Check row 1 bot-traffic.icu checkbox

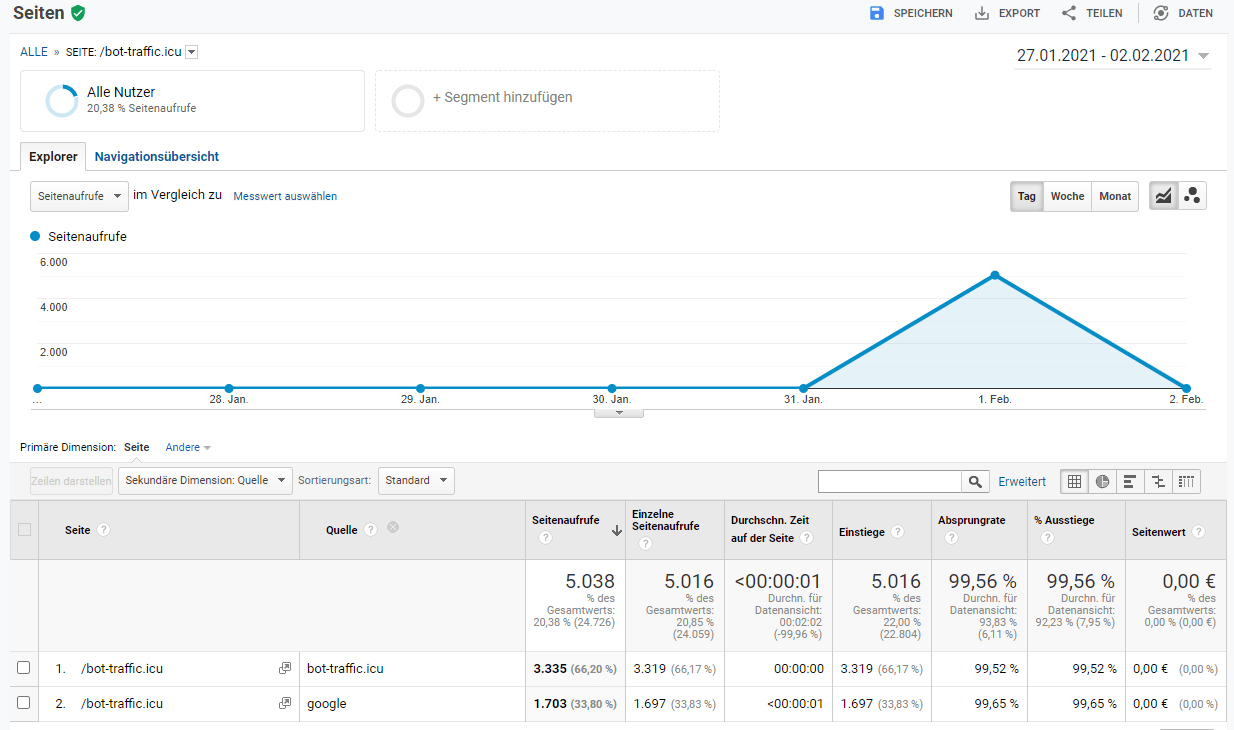(24, 669)
